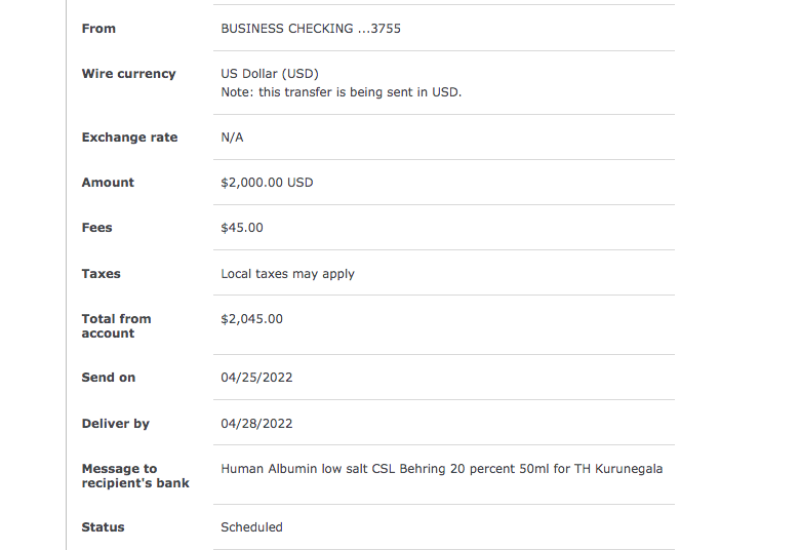Click the Total from account label
Image resolution: width=800 pixels, height=550 pixels.
tap(116, 326)
